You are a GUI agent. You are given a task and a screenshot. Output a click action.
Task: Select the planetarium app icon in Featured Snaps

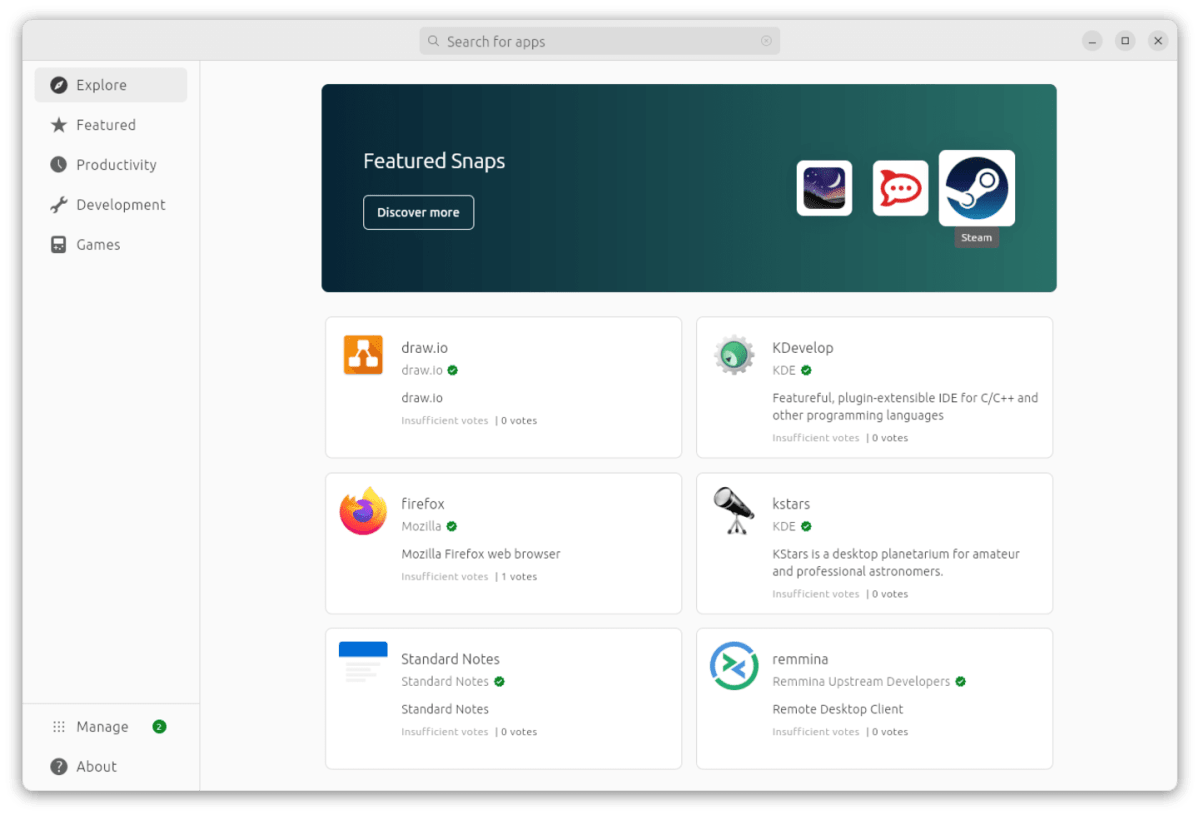(823, 187)
